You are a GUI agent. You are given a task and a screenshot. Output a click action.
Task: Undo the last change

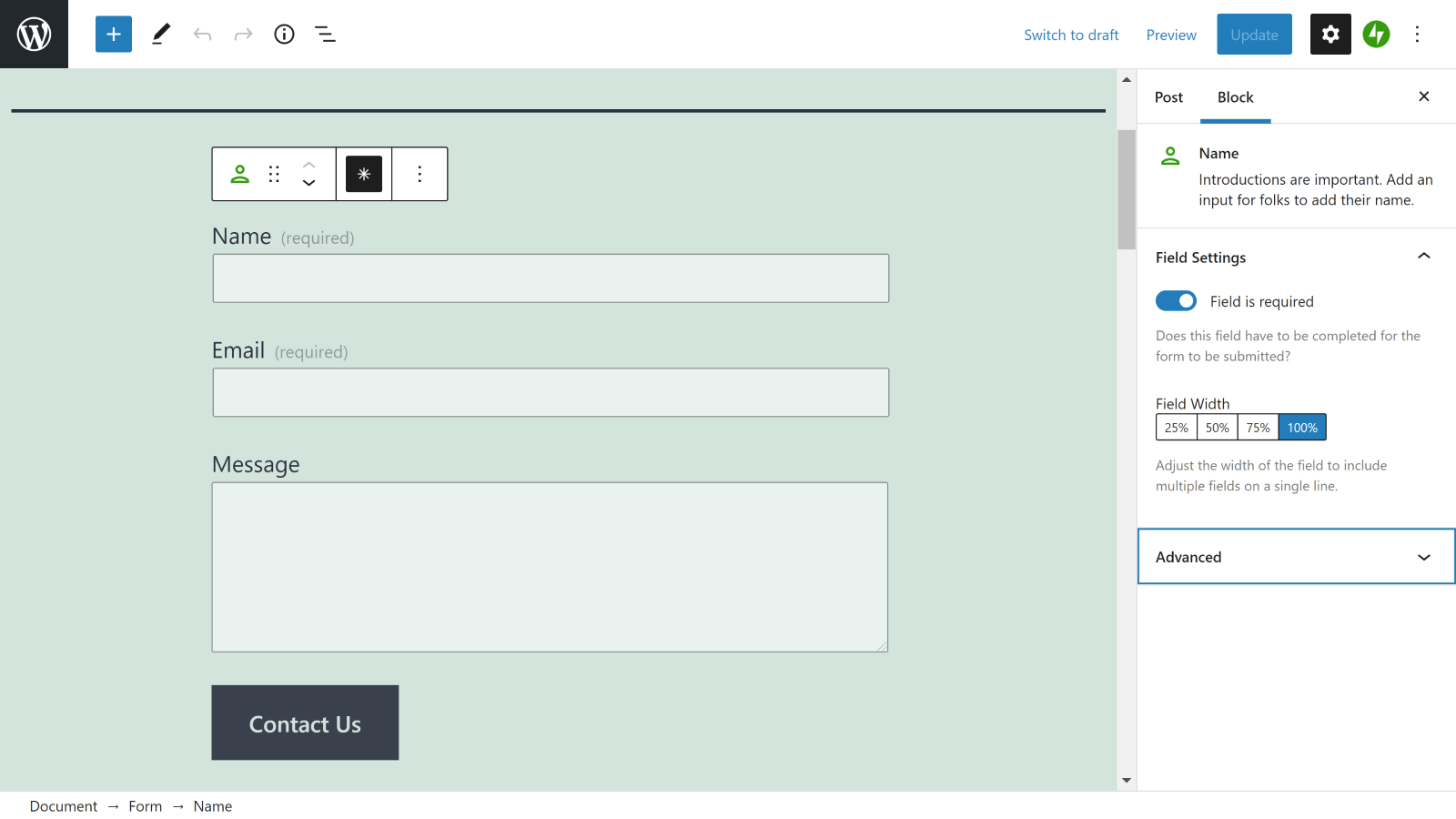202,35
